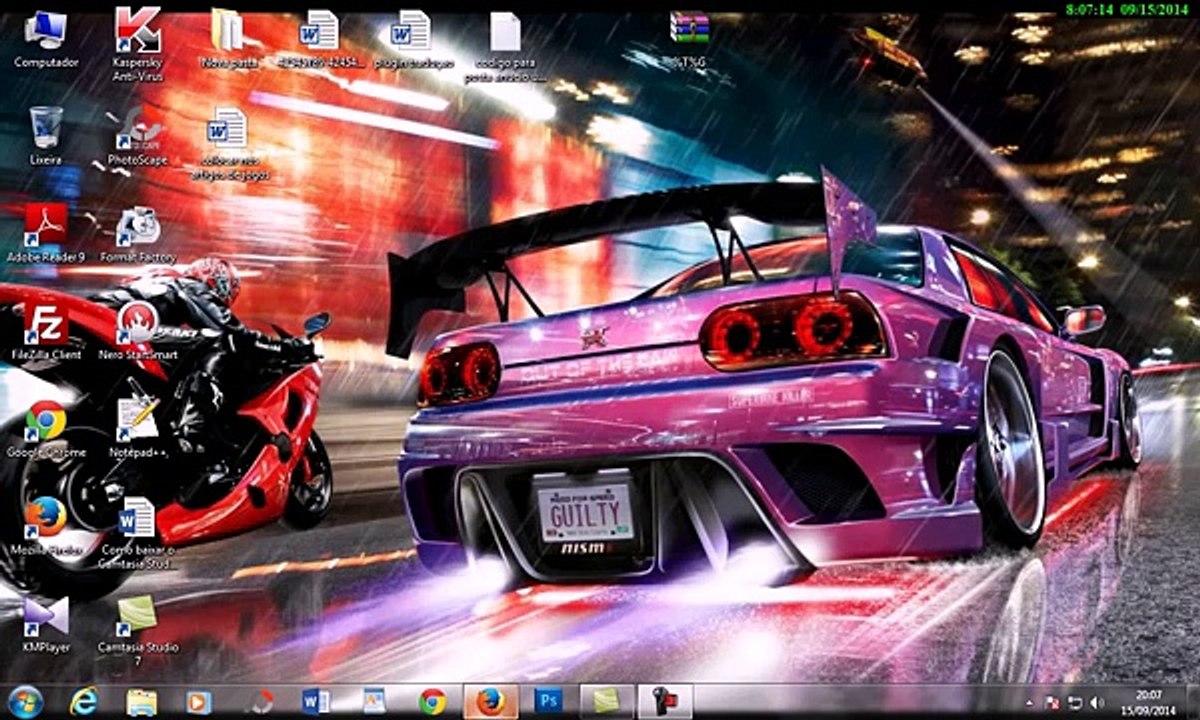Show hidden system tray icons
Viewport: 1200px width, 720px height.
pyautogui.click(x=1031, y=702)
